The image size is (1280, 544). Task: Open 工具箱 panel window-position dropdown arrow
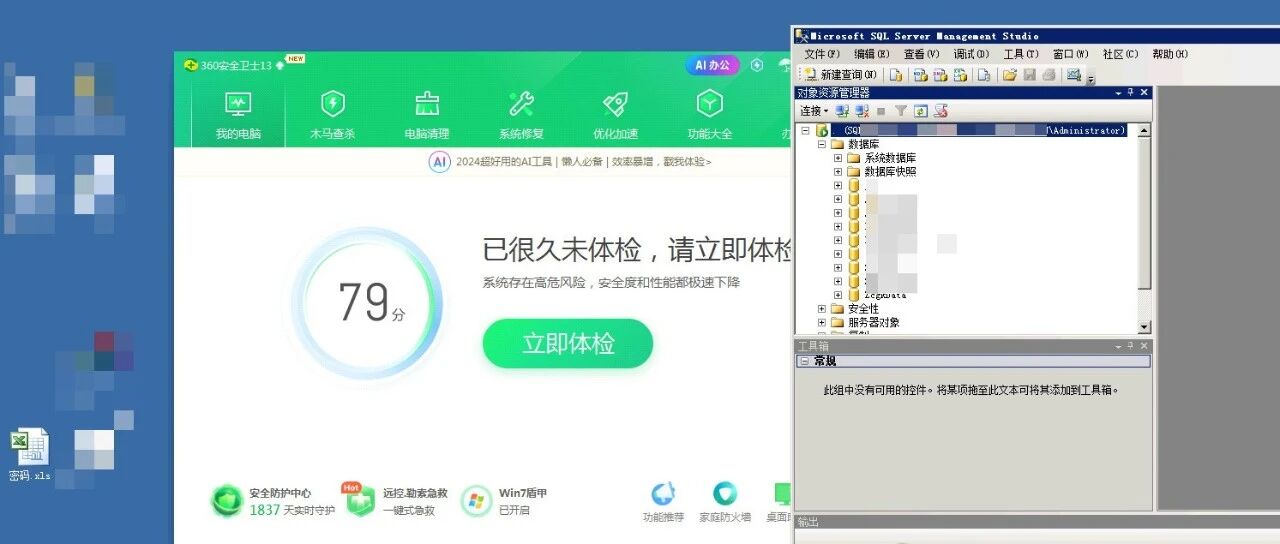click(1119, 346)
